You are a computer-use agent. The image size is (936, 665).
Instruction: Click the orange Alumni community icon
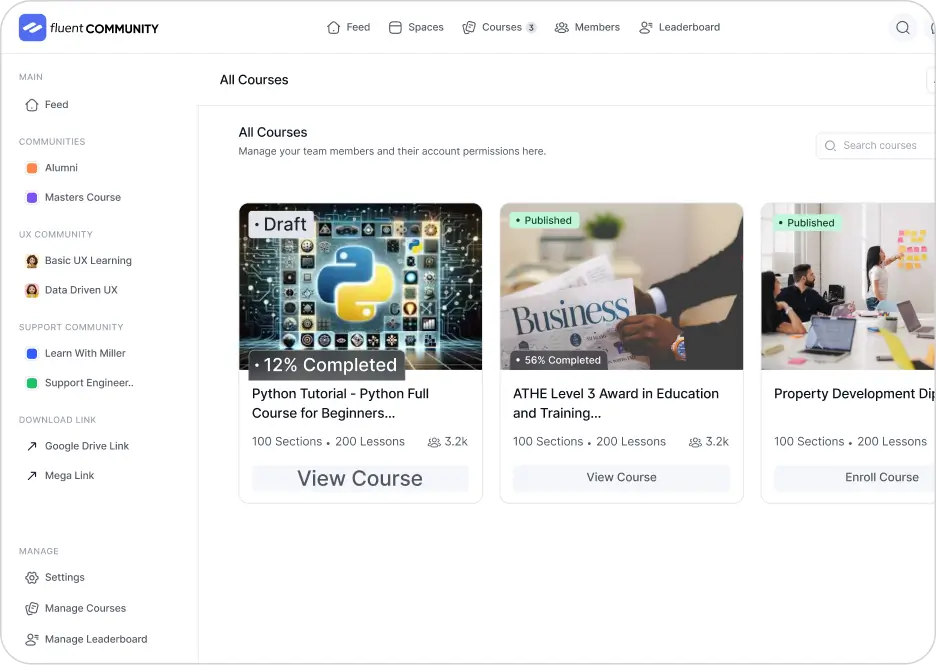(x=32, y=168)
